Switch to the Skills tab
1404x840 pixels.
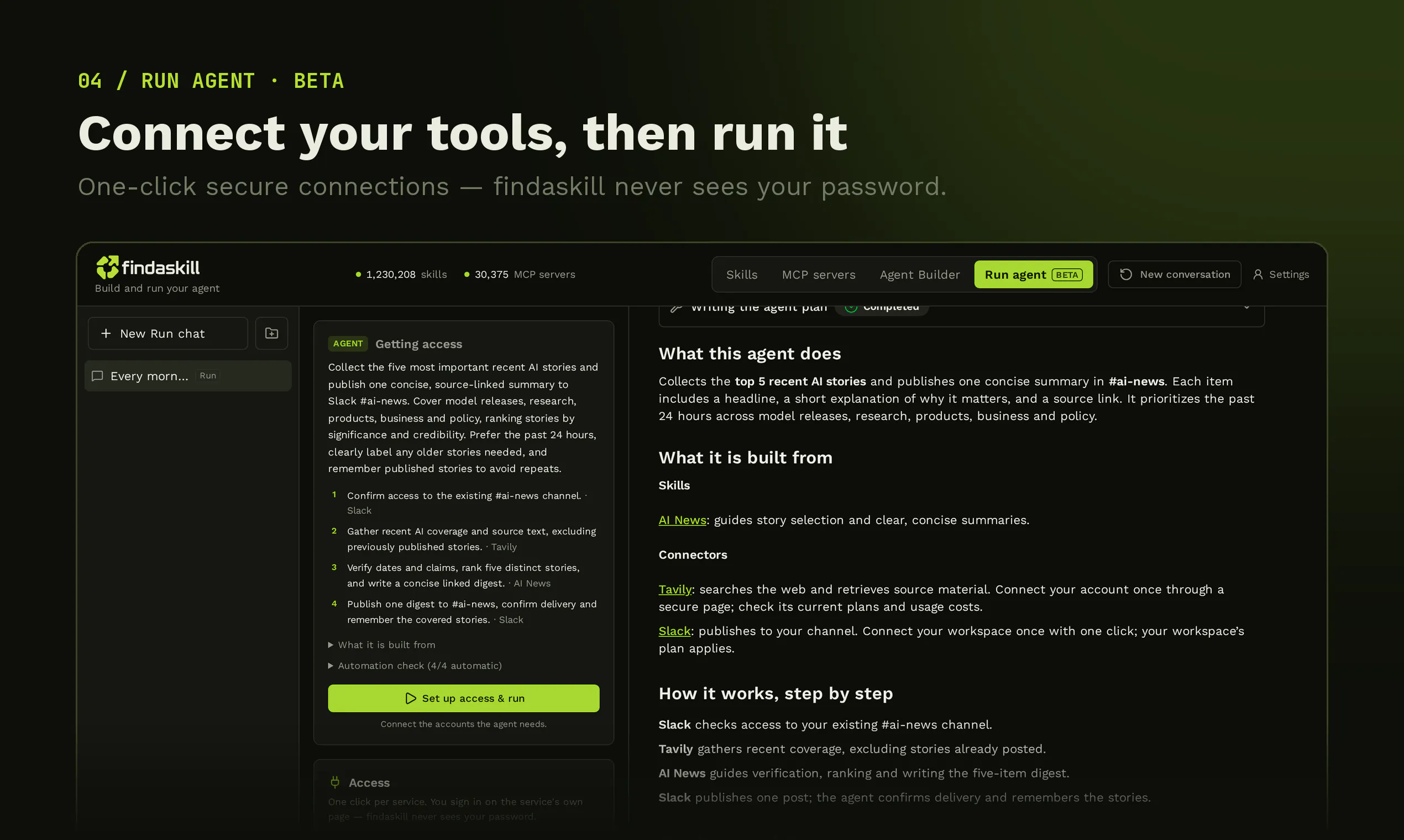click(x=742, y=275)
